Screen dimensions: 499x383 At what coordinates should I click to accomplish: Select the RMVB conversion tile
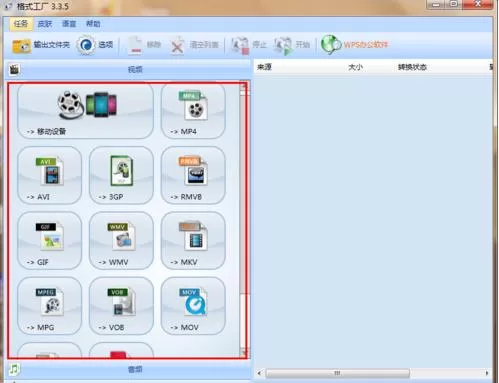click(193, 175)
